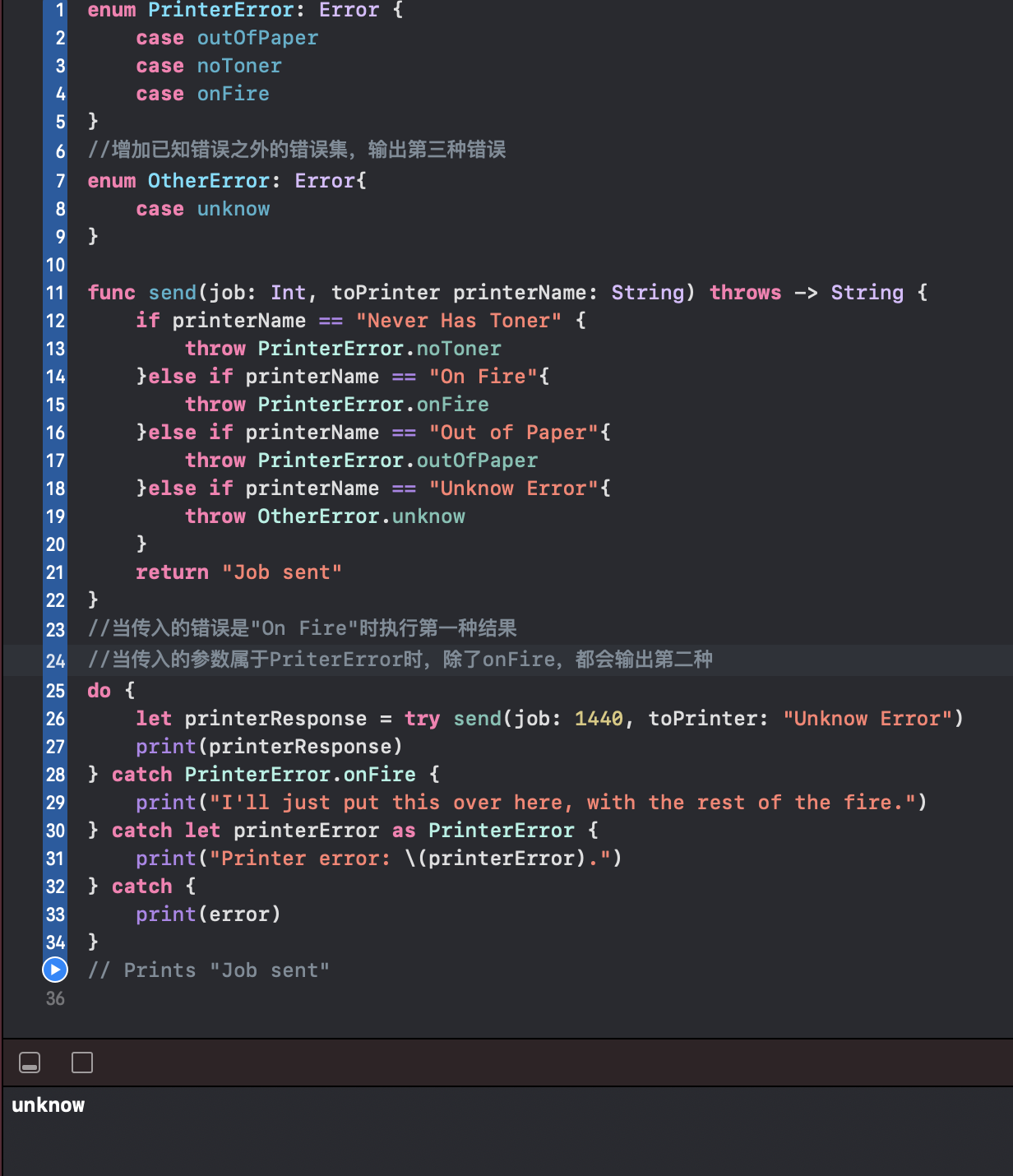Click the 'do' keyword on line 25
This screenshot has height=1176, width=1013.
(99, 691)
